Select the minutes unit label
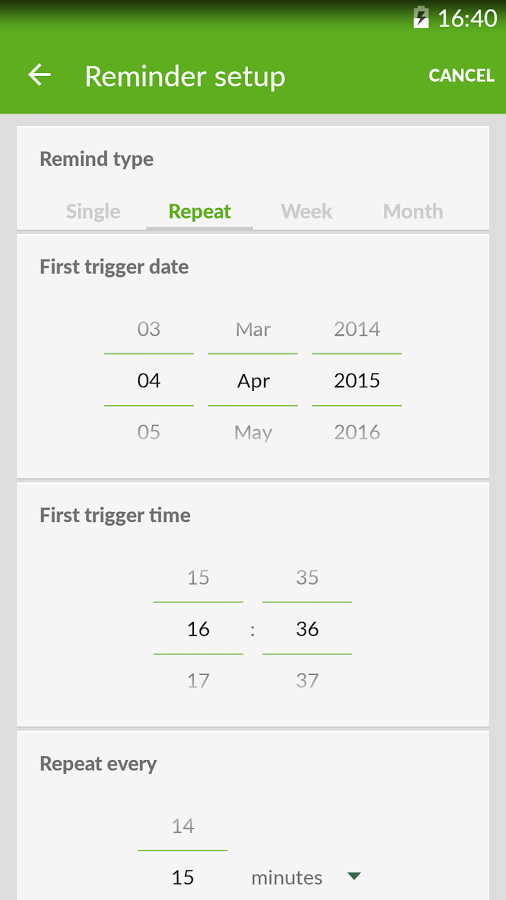 coord(287,877)
